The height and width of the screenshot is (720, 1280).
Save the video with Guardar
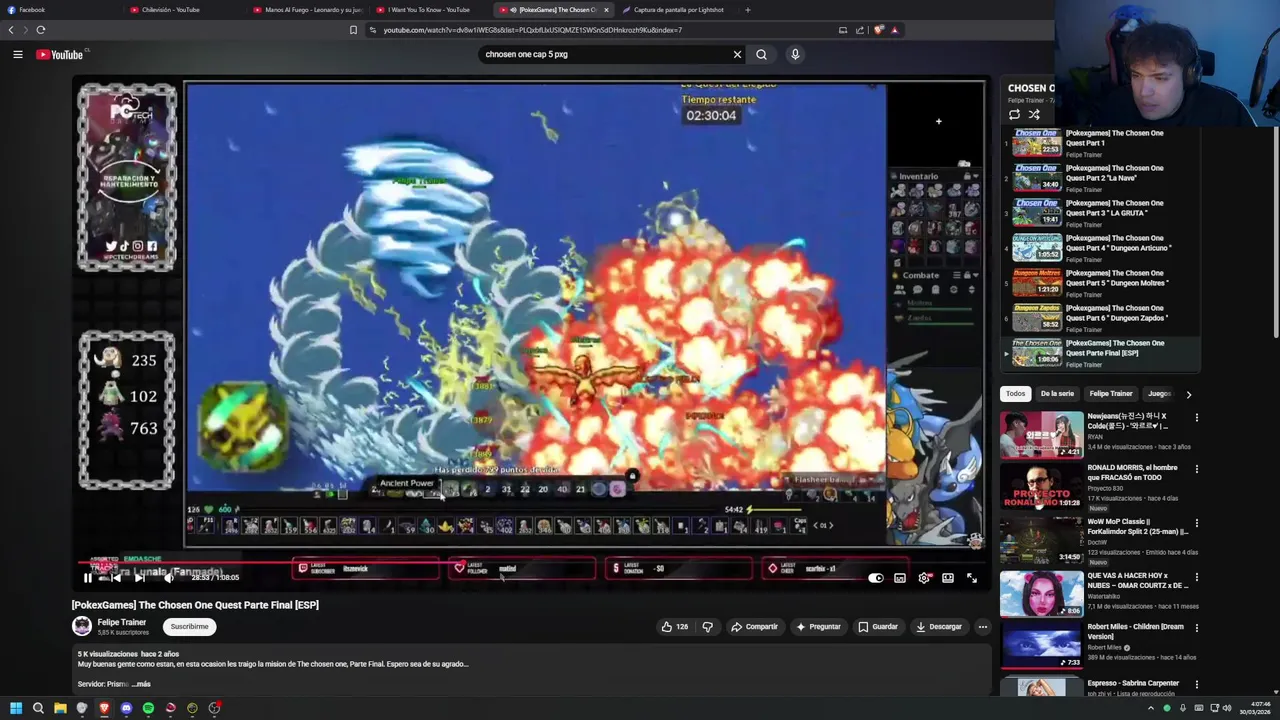point(878,627)
